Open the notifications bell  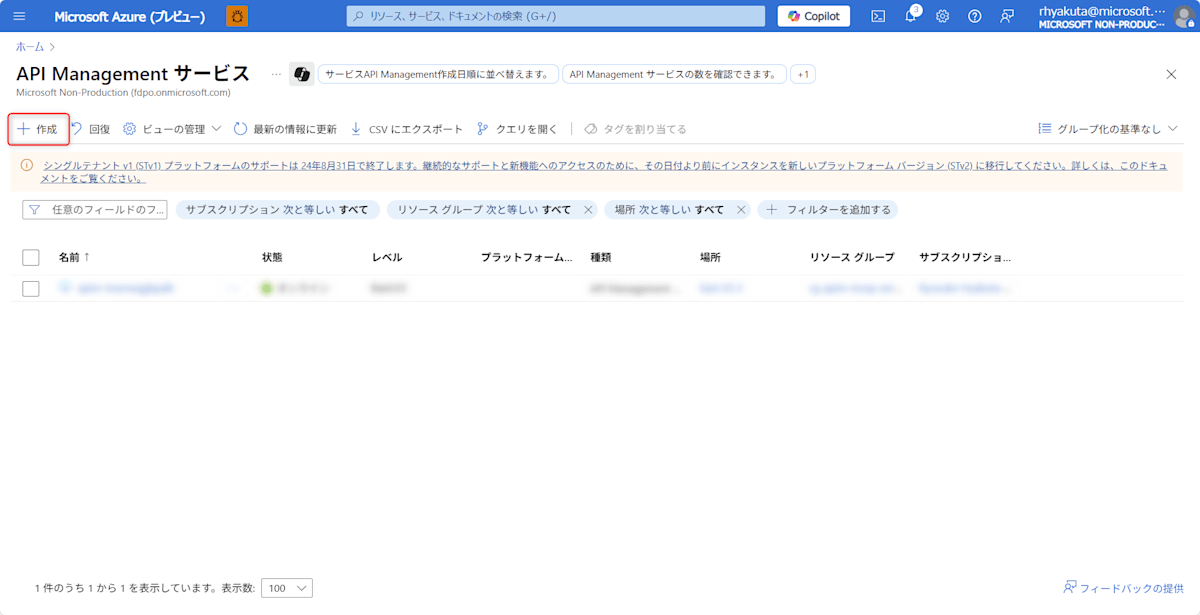911,16
